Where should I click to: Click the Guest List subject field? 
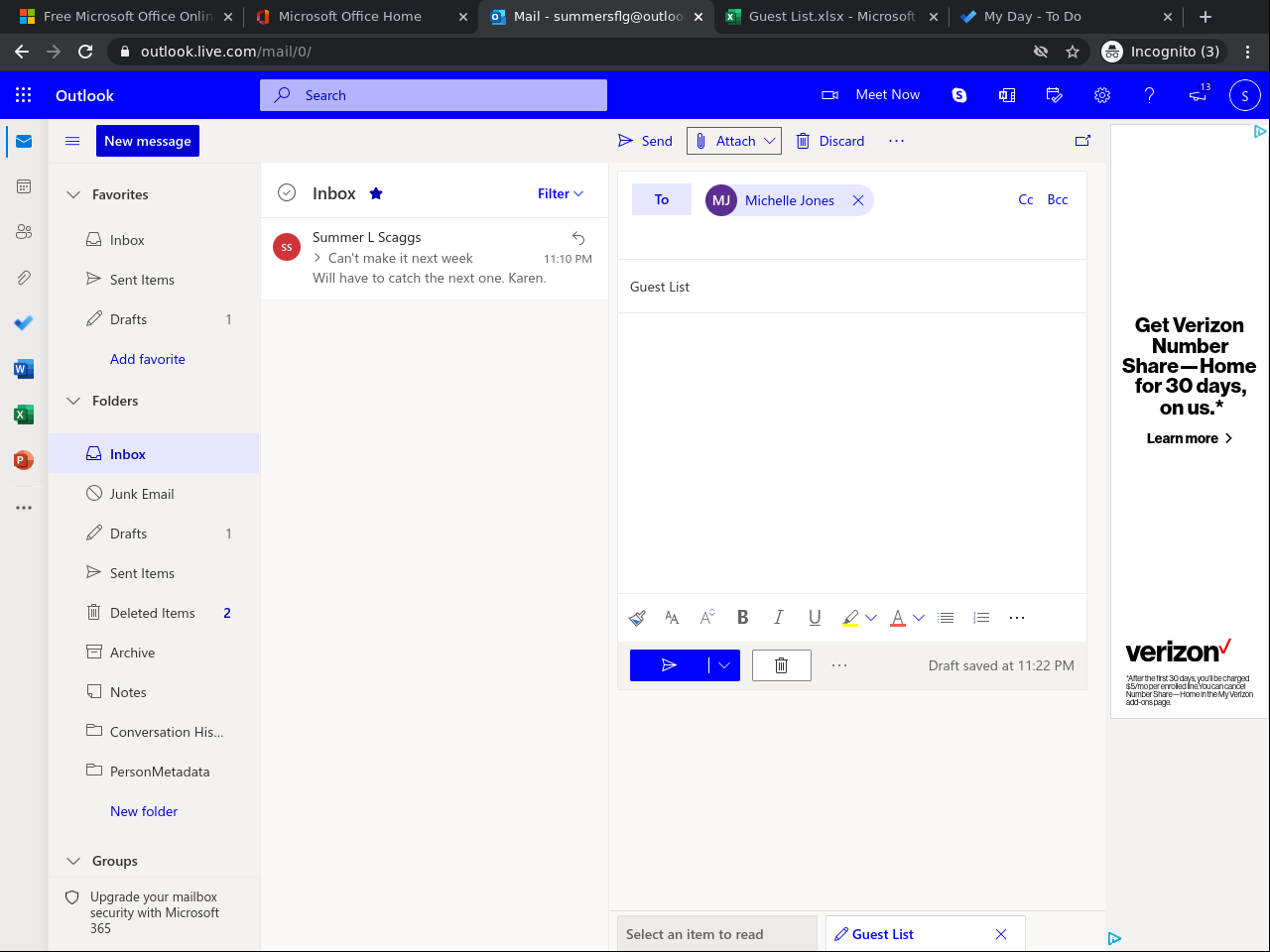tap(852, 287)
